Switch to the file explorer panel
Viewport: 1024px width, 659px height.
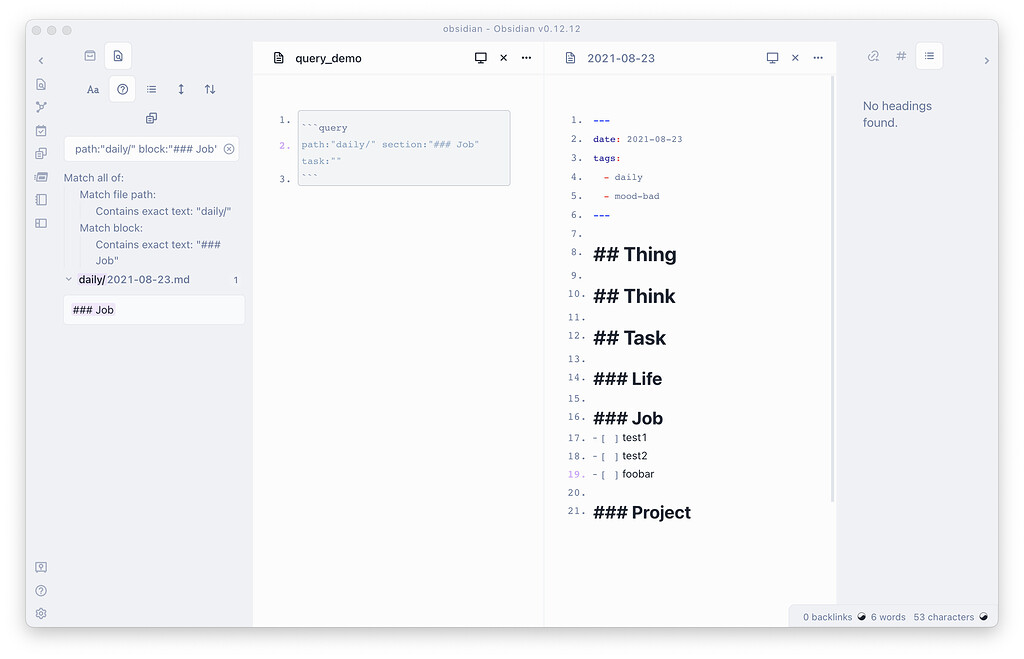coord(90,57)
